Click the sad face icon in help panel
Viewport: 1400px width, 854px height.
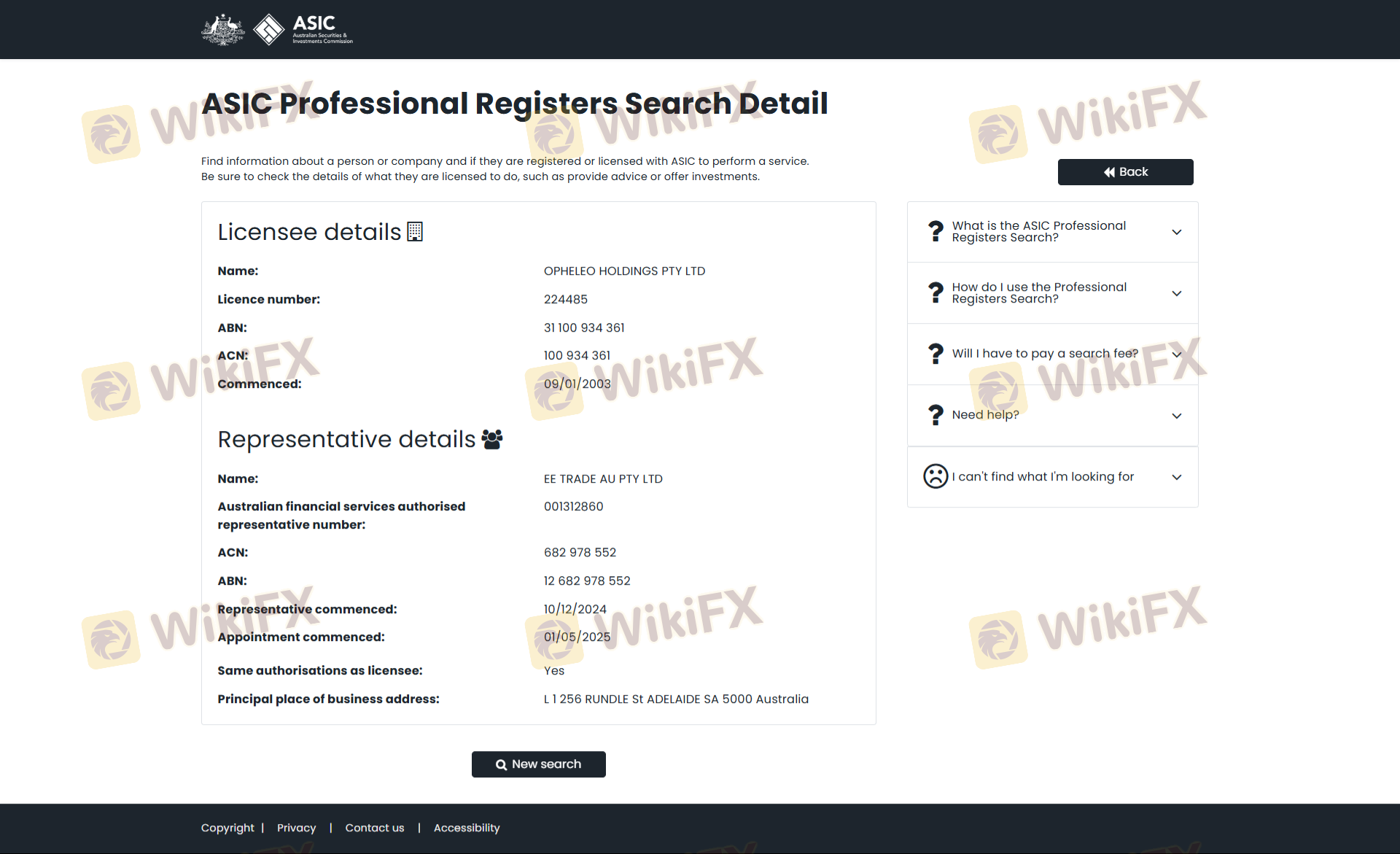pyautogui.click(x=936, y=476)
